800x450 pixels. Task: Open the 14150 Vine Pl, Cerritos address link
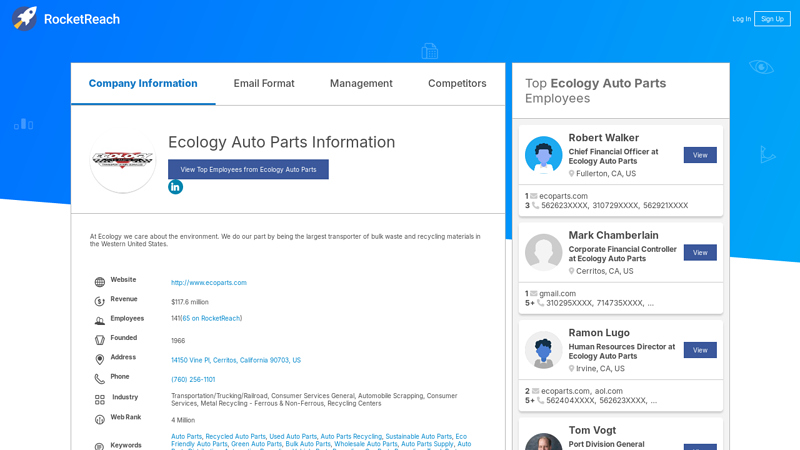tap(236, 360)
